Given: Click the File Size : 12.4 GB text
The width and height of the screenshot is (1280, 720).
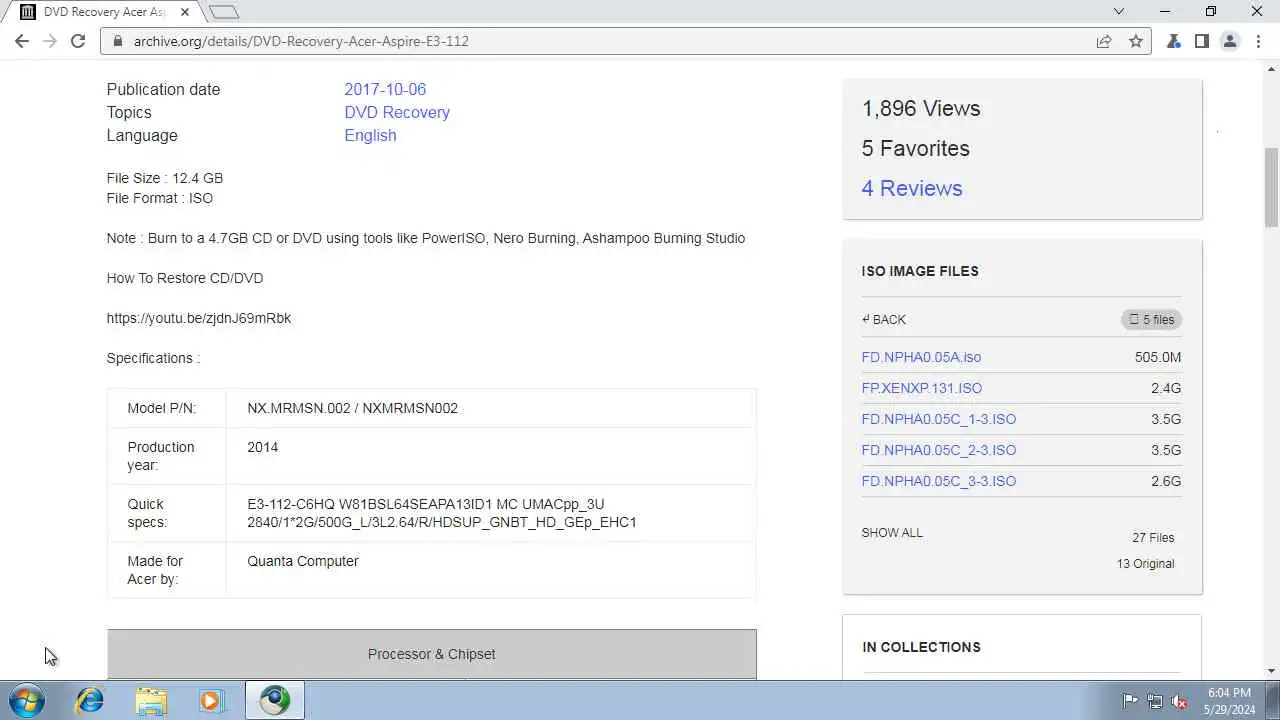Looking at the screenshot, I should tap(165, 178).
